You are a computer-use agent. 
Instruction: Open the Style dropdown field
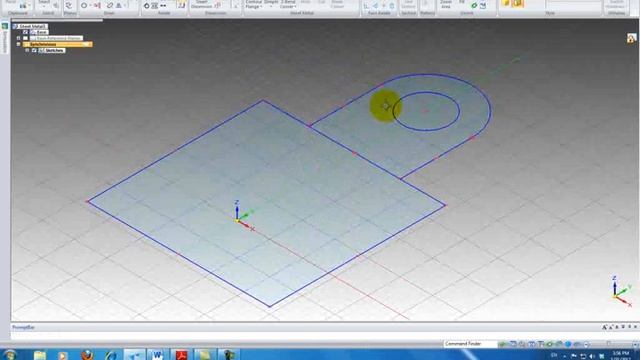coord(573,5)
